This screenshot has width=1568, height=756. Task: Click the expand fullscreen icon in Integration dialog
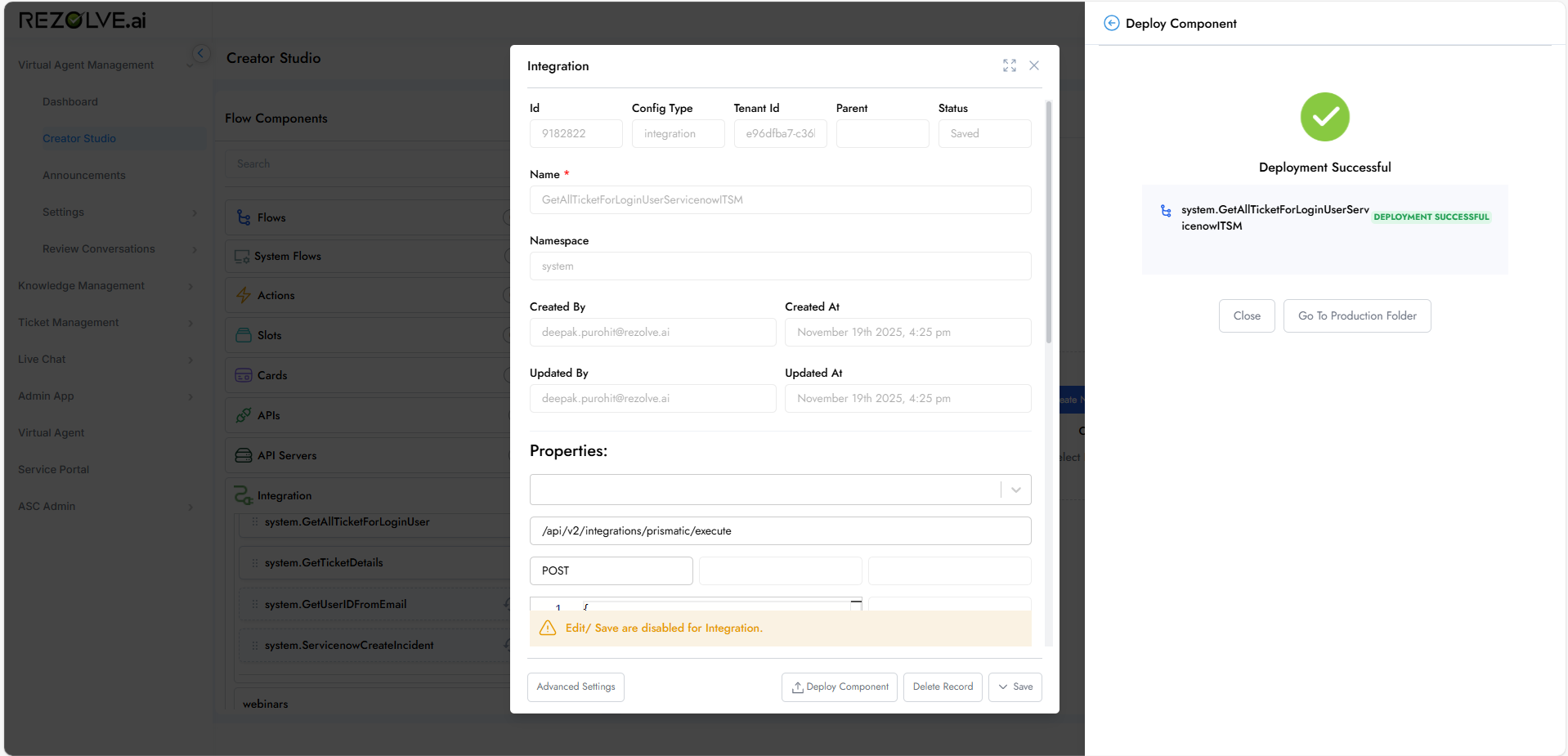[1010, 65]
